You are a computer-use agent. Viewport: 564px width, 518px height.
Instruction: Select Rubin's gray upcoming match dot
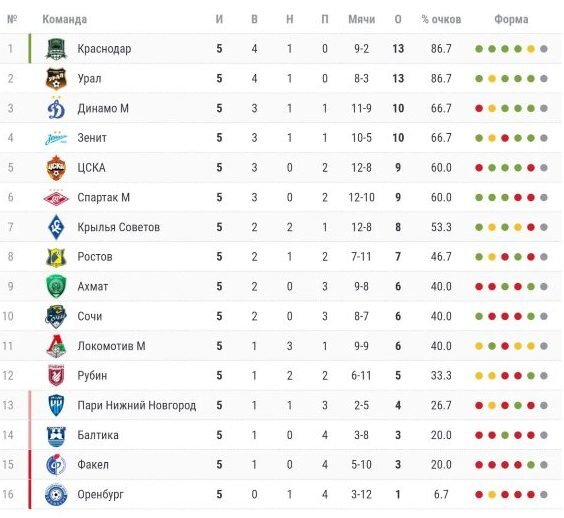[x=543, y=376]
